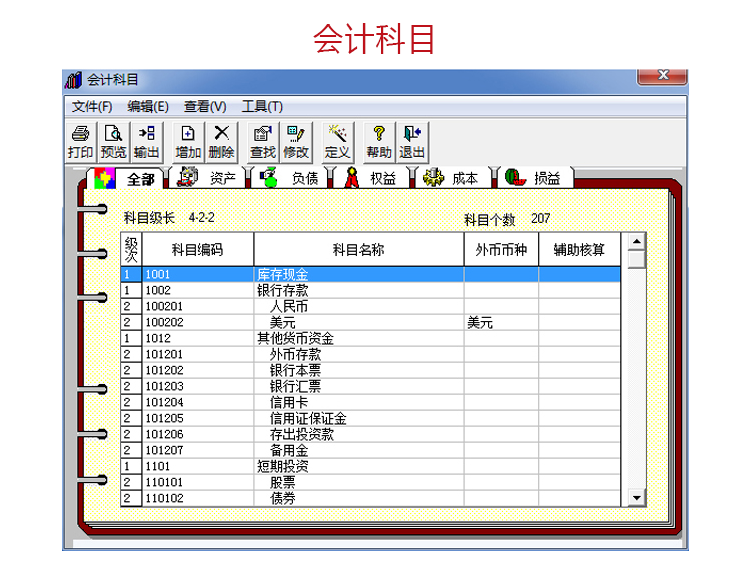
Task: Select the 备用金 row
Action: 371,450
